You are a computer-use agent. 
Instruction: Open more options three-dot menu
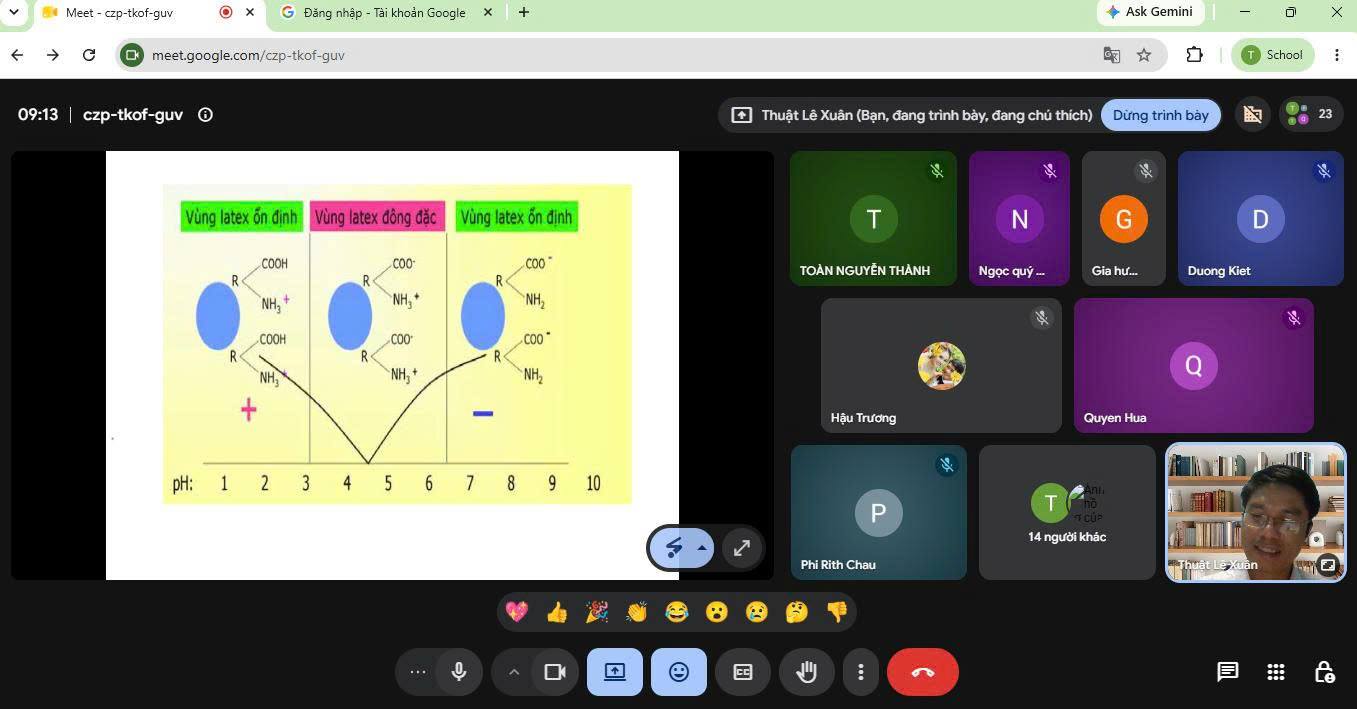click(861, 672)
